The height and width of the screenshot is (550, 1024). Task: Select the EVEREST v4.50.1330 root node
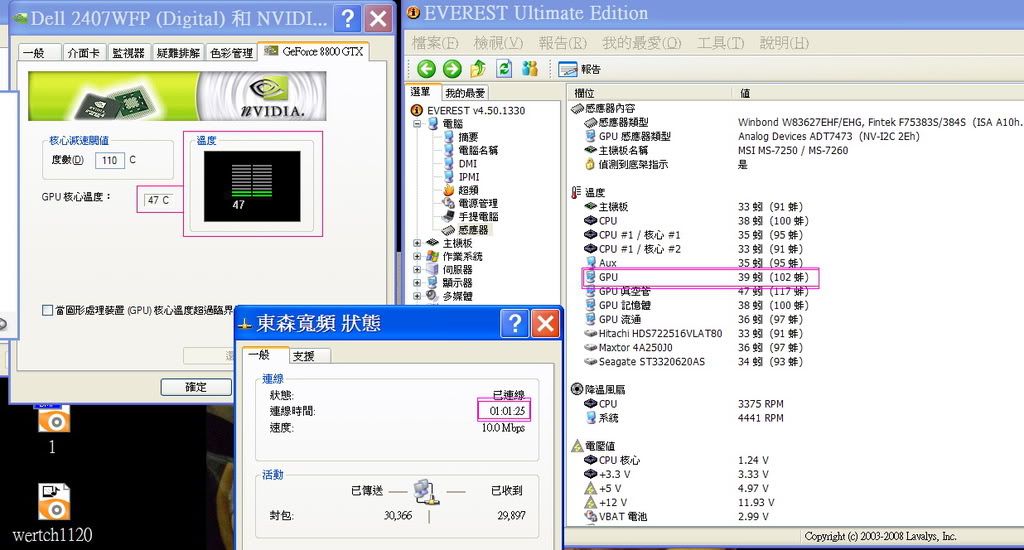[x=468, y=110]
